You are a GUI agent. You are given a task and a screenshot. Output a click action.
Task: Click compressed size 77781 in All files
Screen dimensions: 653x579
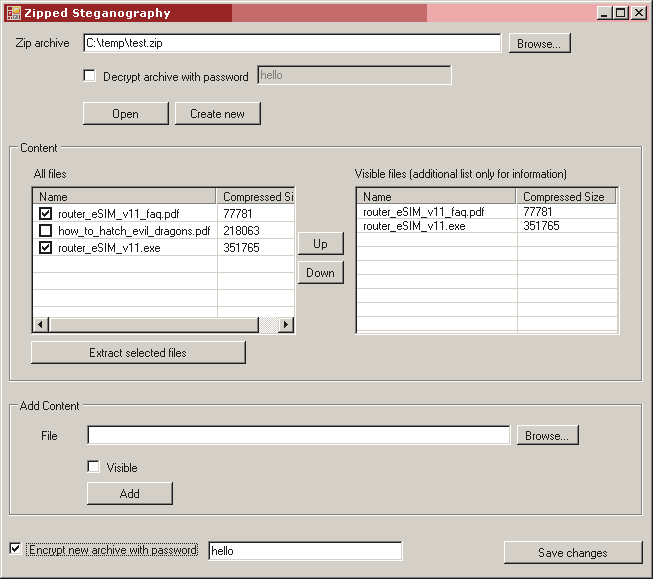point(238,214)
